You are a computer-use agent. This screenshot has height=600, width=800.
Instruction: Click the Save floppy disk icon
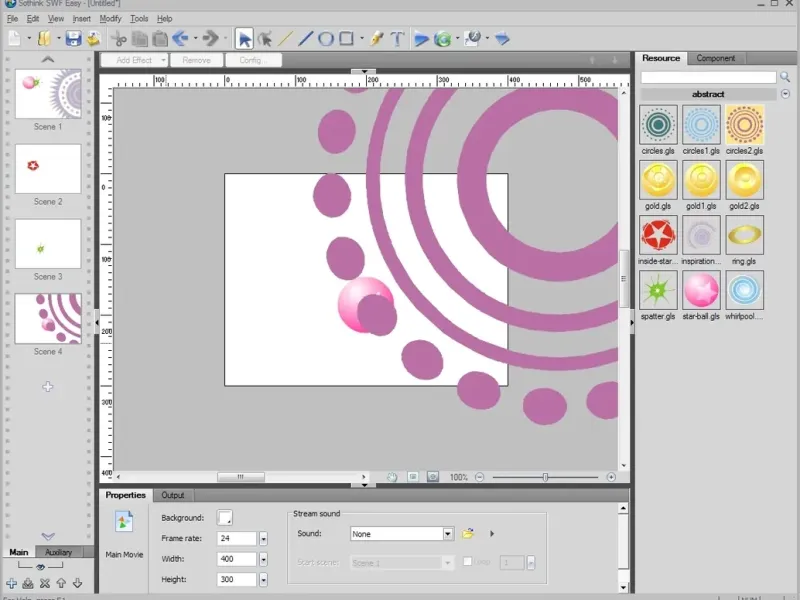click(x=73, y=39)
